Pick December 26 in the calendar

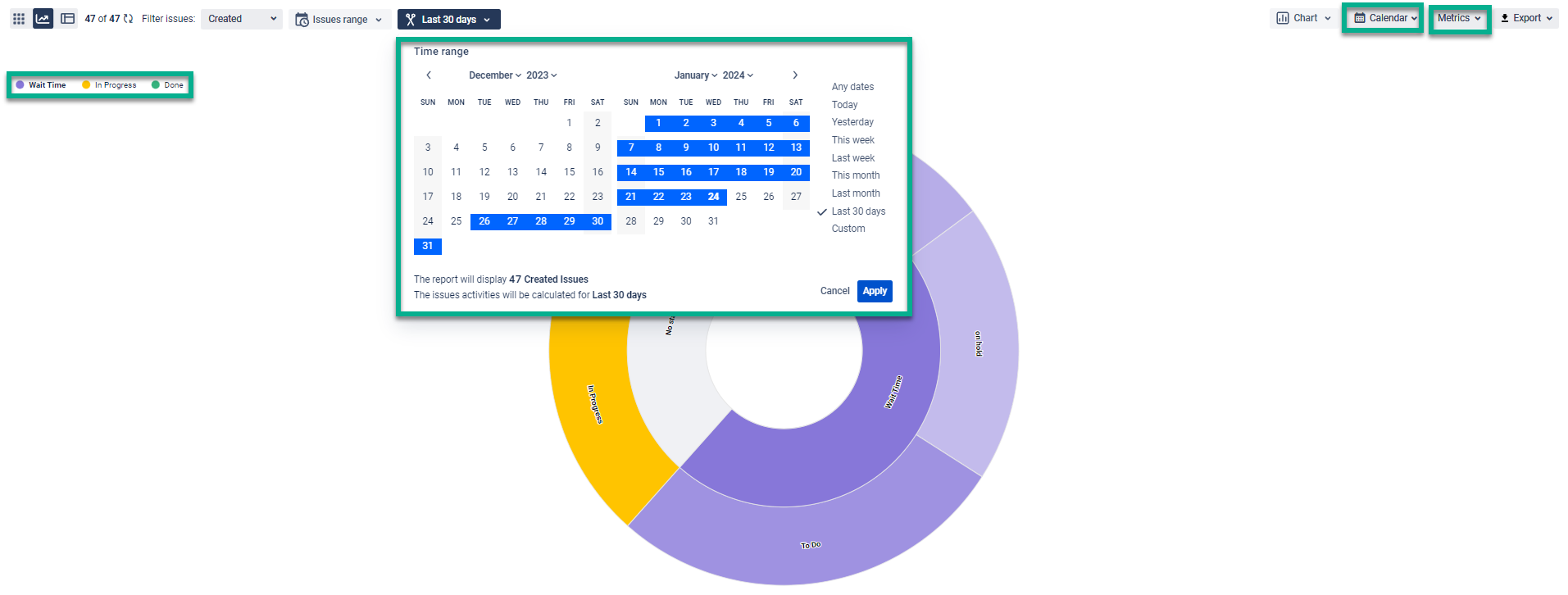click(484, 221)
